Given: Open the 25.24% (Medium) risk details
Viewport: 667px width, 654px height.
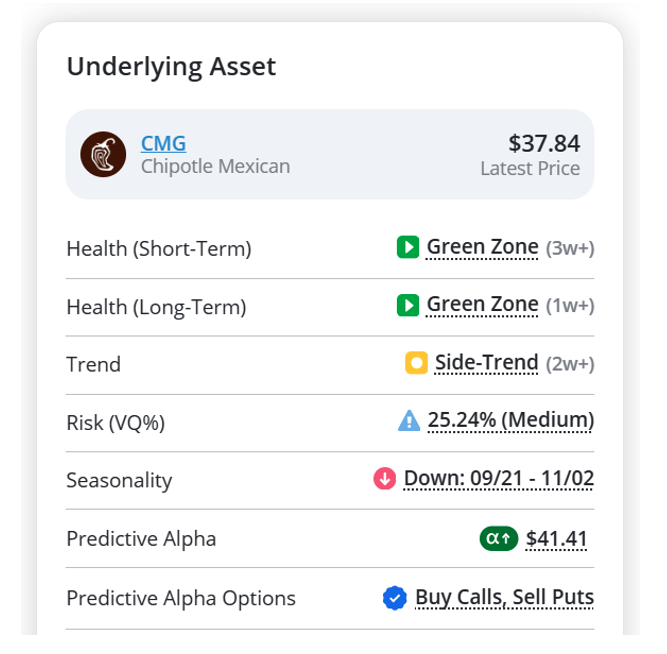Looking at the screenshot, I should click(x=510, y=420).
